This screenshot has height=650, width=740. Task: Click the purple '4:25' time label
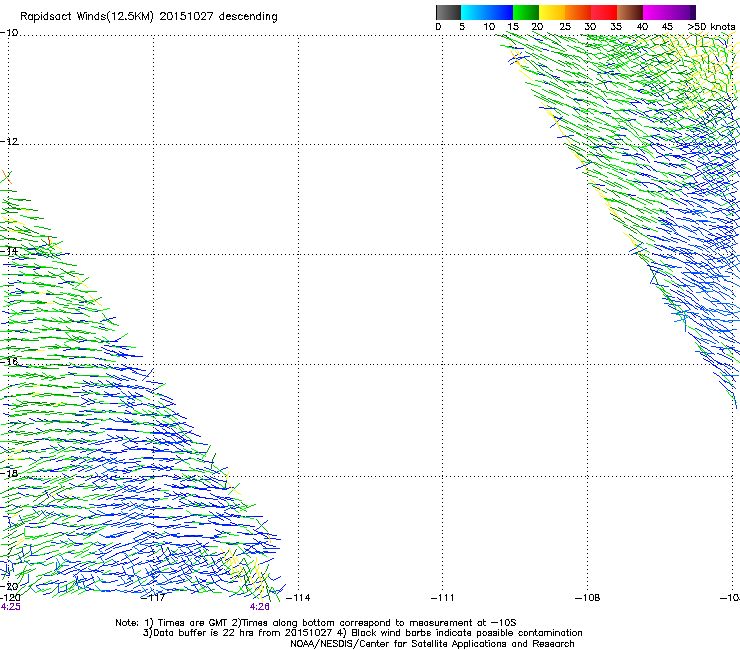(x=10, y=607)
